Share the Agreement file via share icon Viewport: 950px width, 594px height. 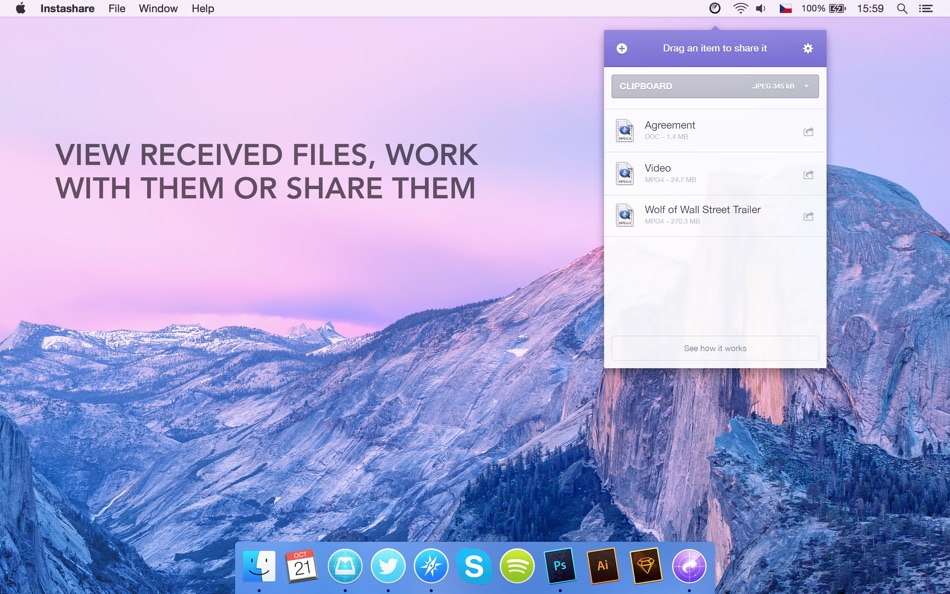click(808, 132)
